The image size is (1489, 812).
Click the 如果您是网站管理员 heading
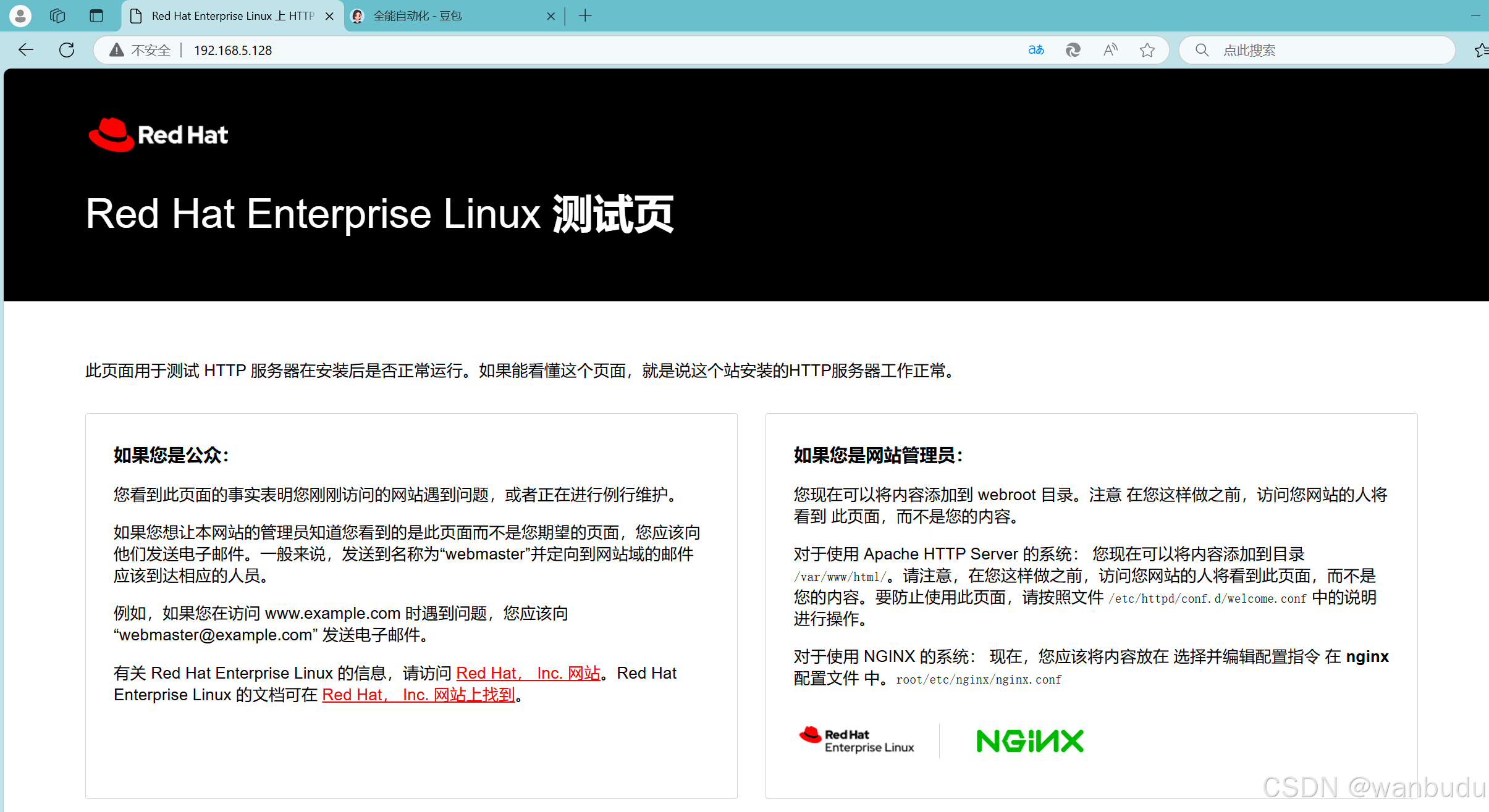(878, 455)
